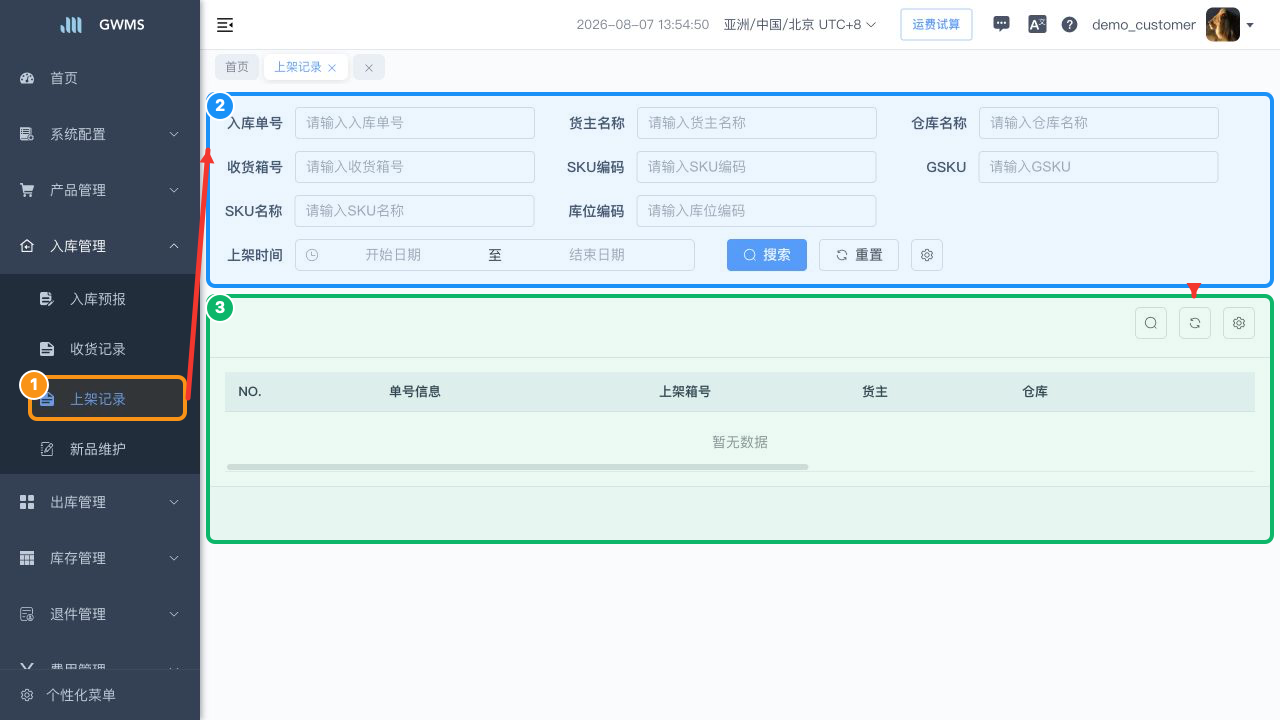
Task: Click the sidebar collapse hamburger icon
Action: [225, 25]
